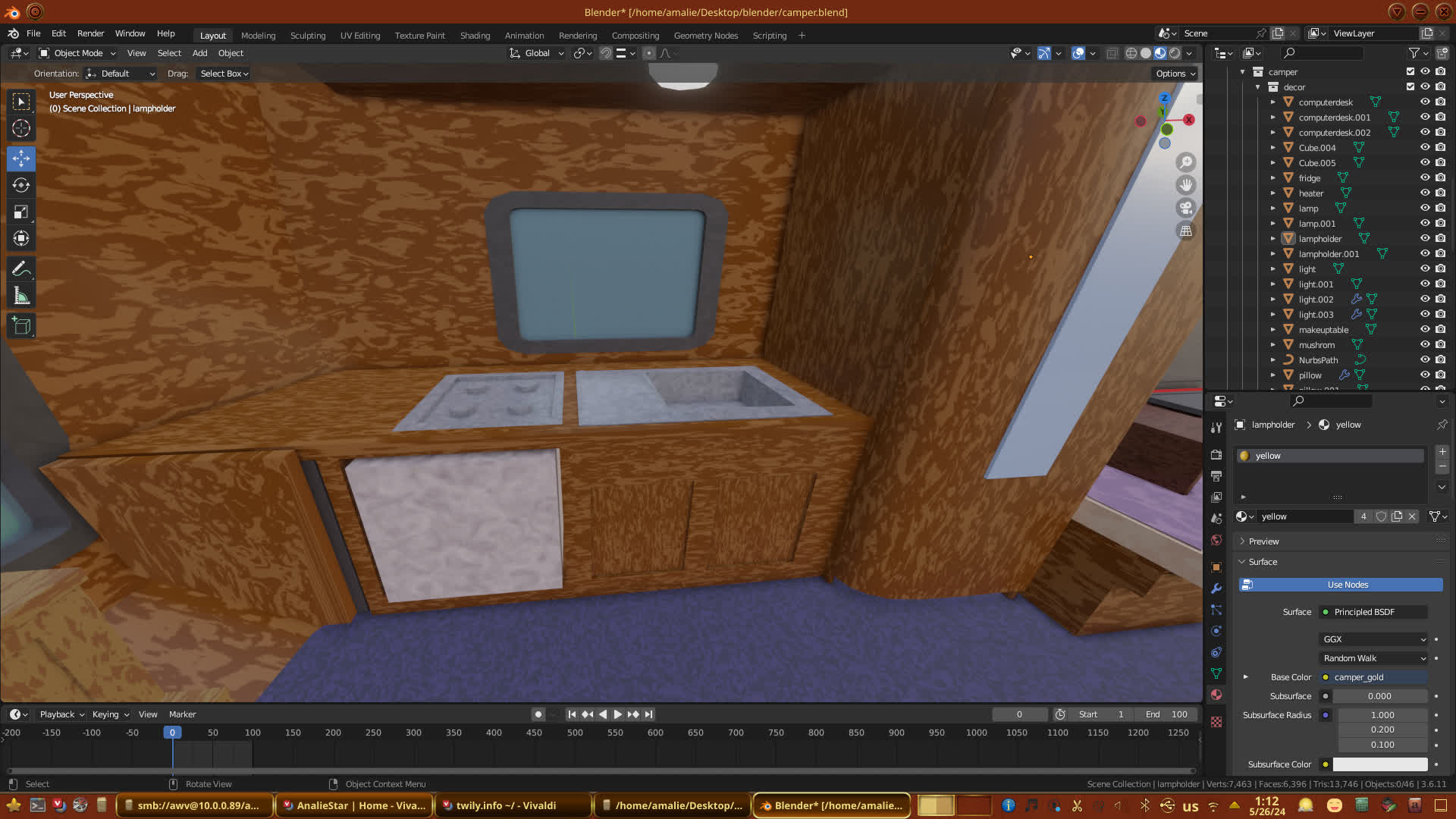Select the Rotate tool in toolbar
This screenshot has width=1456, height=819.
coord(21,186)
